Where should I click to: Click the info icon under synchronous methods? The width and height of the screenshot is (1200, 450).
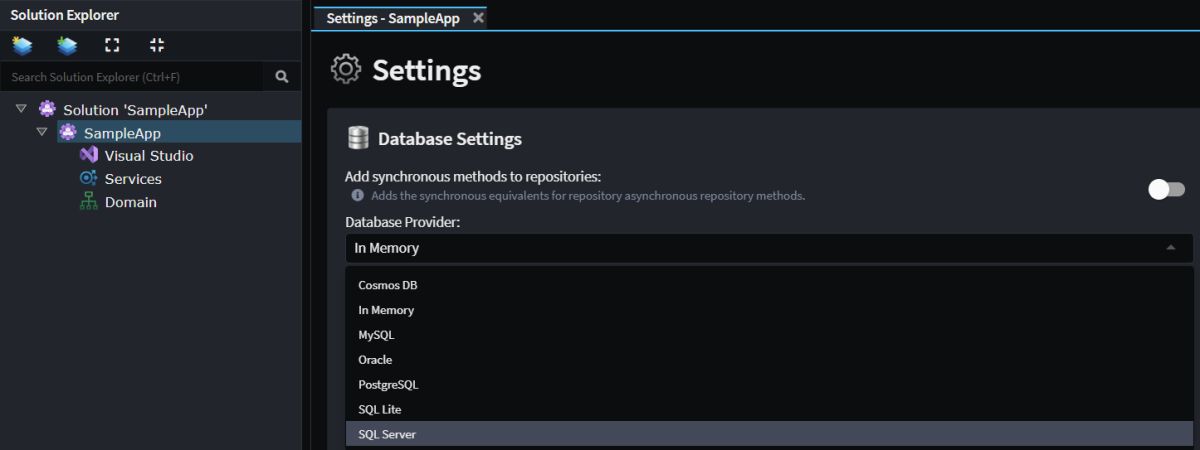click(358, 196)
